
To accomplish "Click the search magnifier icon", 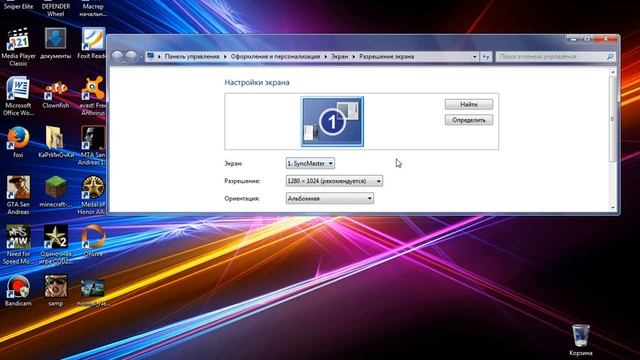I will (610, 57).
